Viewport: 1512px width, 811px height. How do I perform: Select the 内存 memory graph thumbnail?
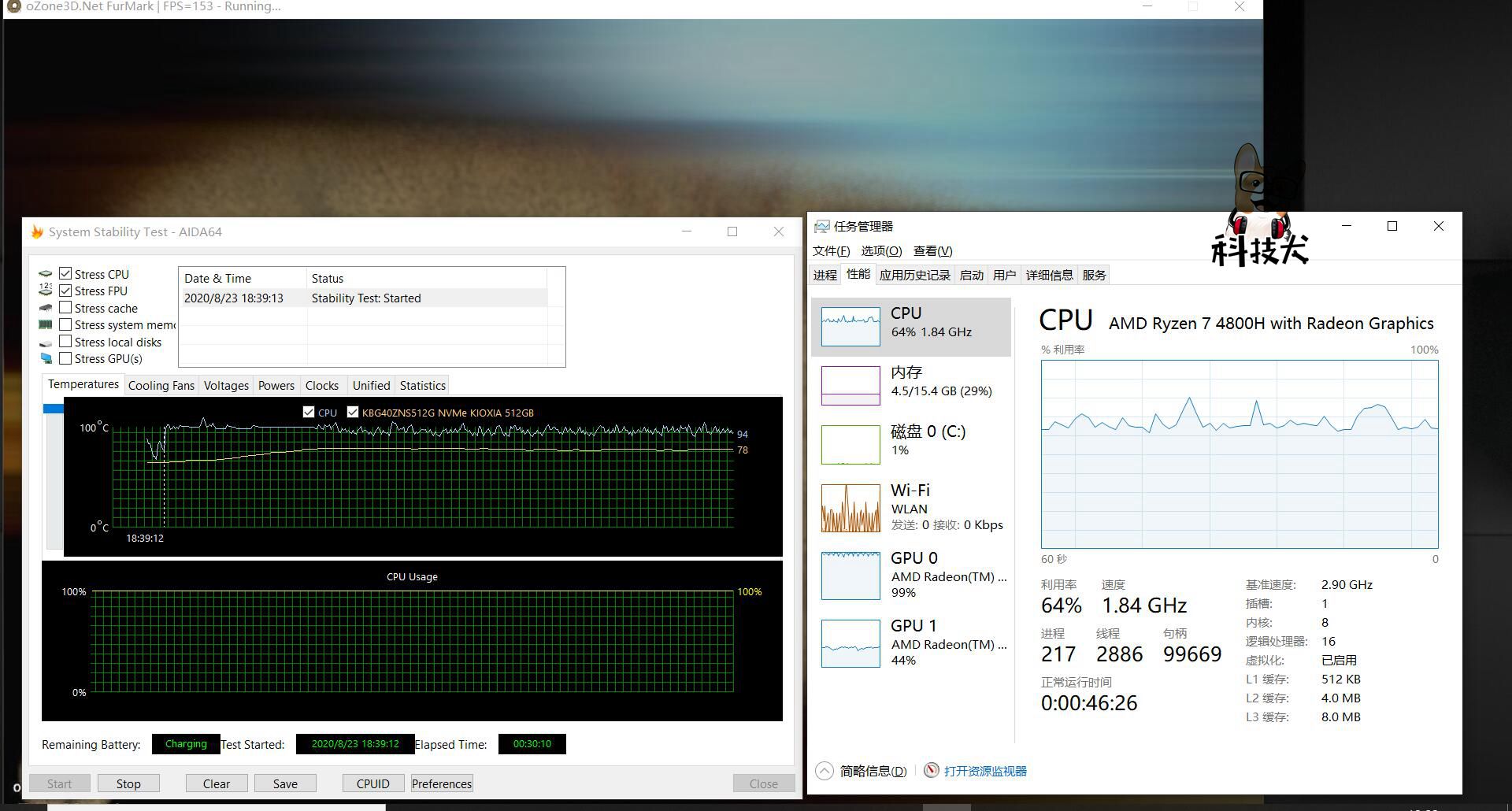tap(850, 385)
